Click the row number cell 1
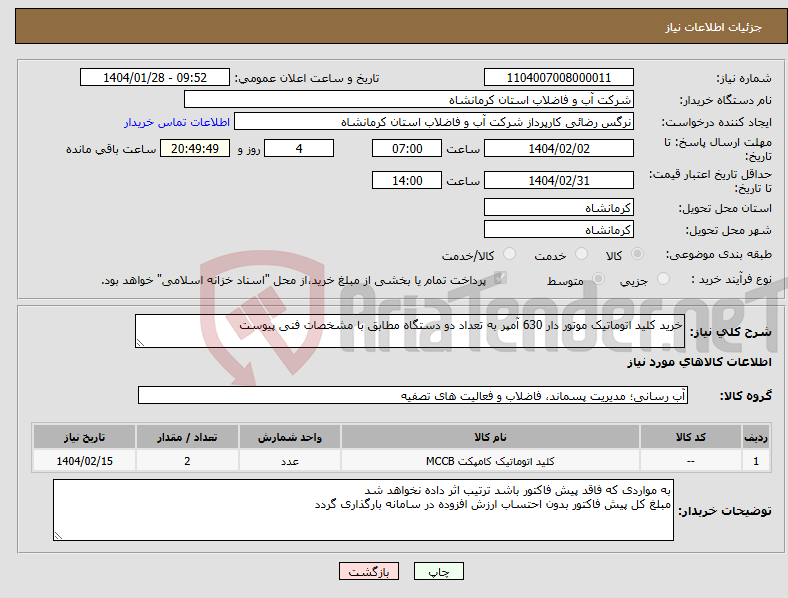 (x=755, y=461)
